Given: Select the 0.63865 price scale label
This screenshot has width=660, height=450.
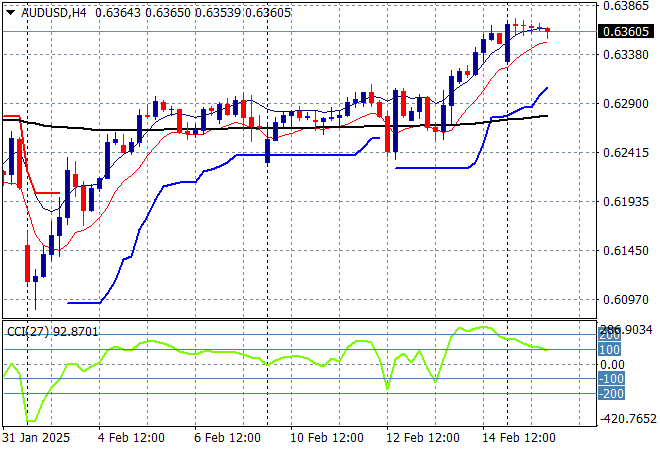Looking at the screenshot, I should pyautogui.click(x=626, y=6).
